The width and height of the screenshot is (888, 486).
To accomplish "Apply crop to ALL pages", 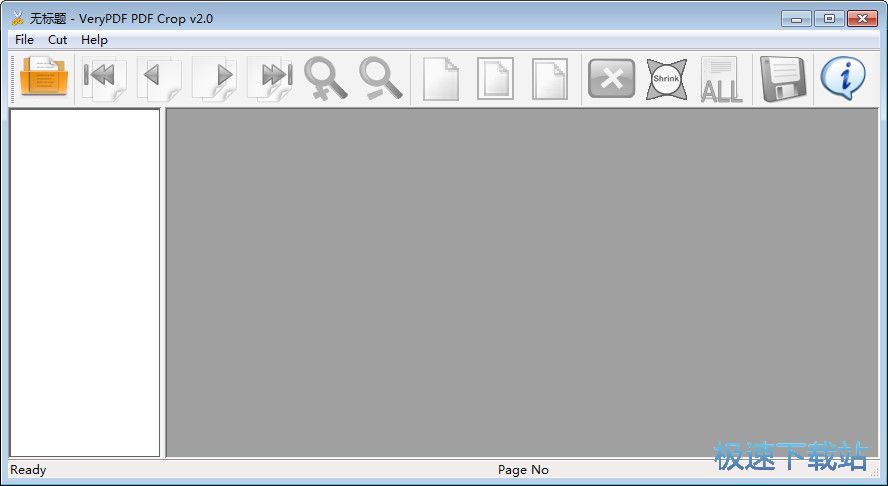I will (721, 79).
